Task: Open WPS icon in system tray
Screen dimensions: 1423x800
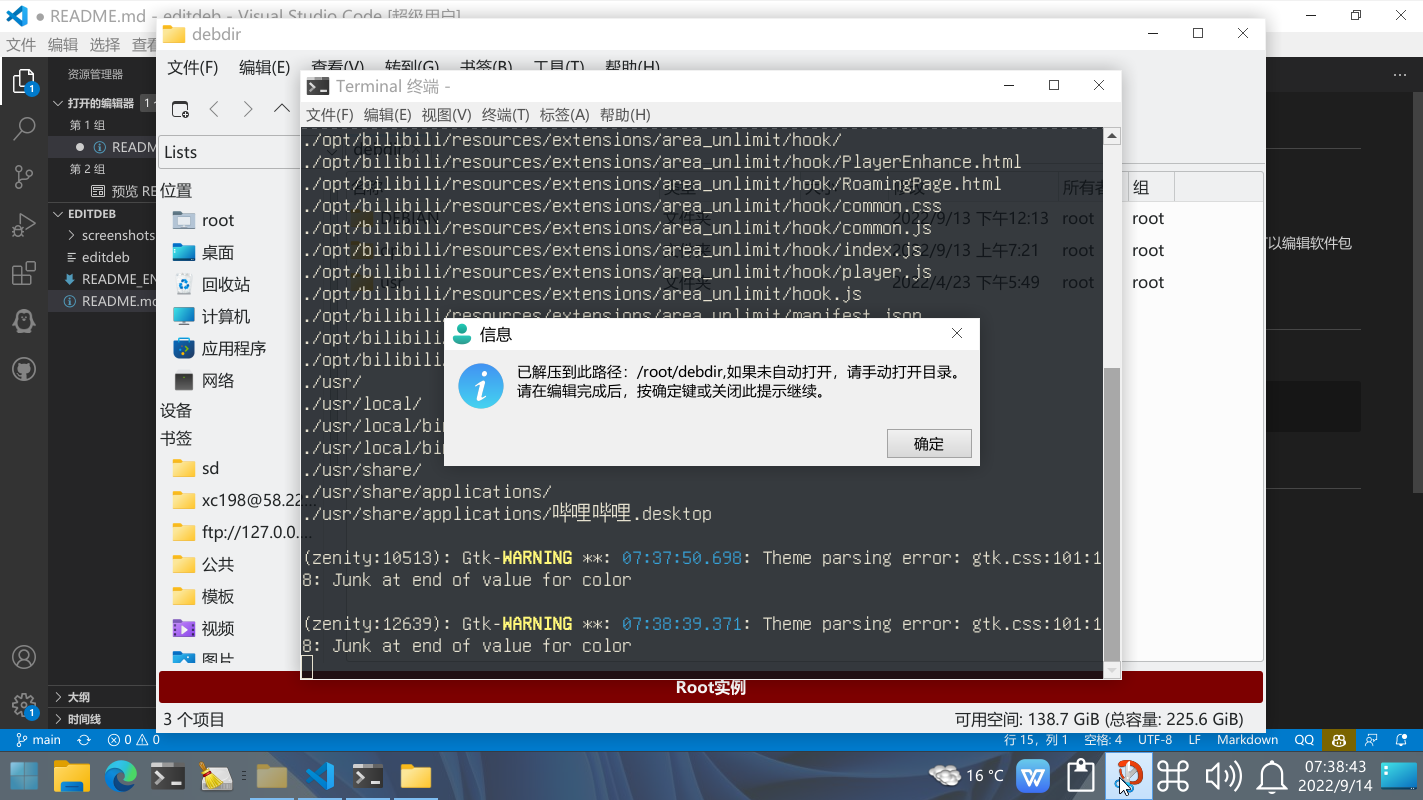Action: pos(1033,775)
